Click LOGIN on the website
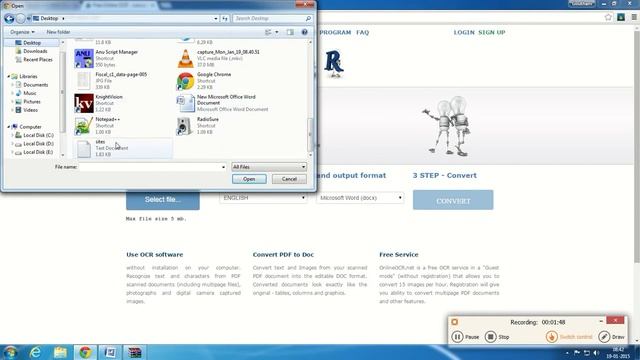The height and width of the screenshot is (360, 640). coord(464,32)
